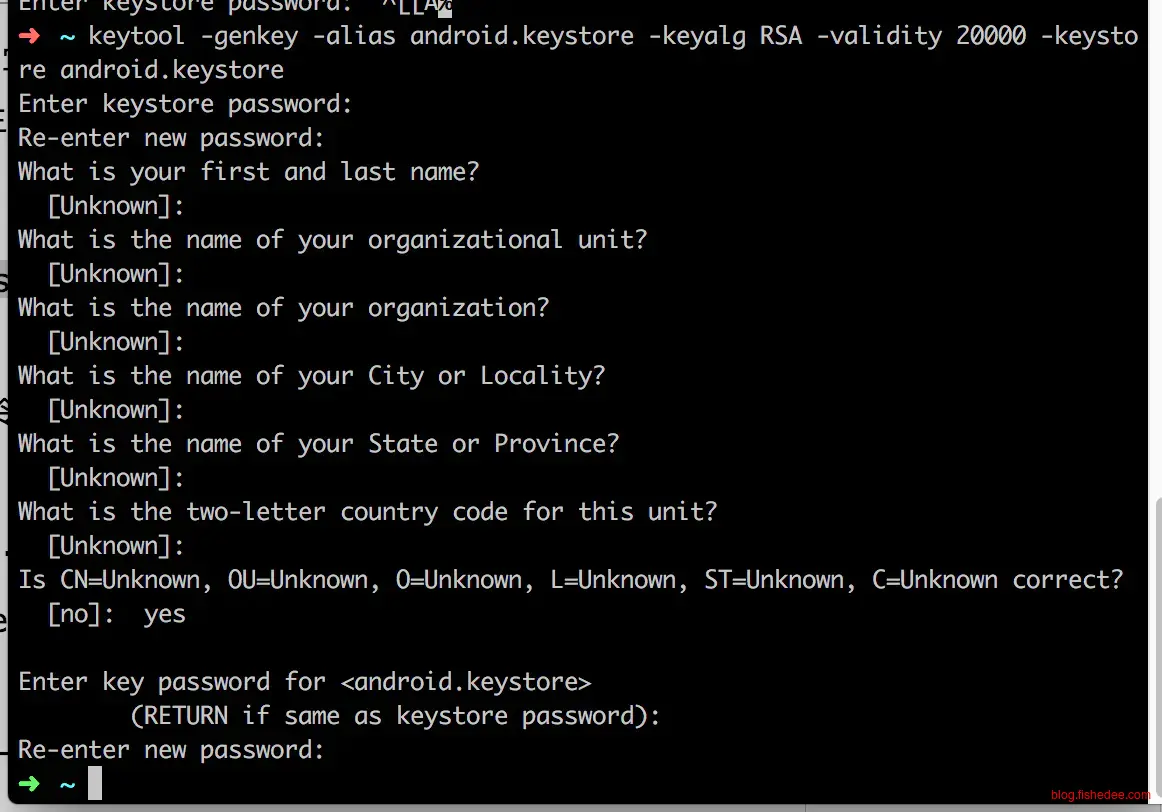
Task: Click the organizational unit question line
Action: [x=332, y=240]
